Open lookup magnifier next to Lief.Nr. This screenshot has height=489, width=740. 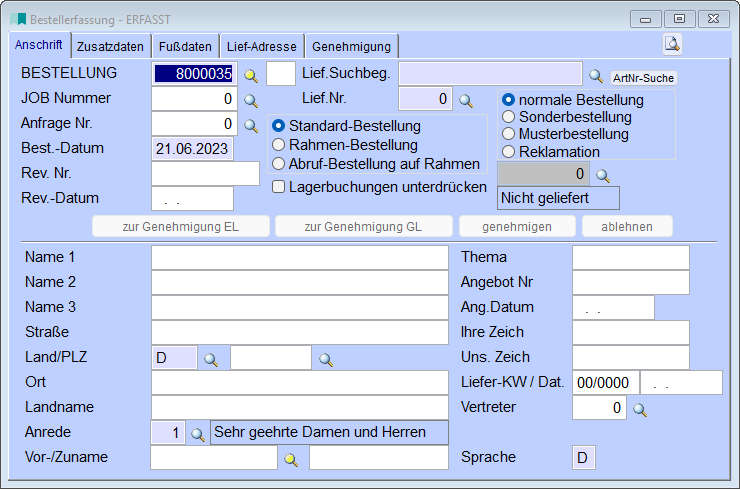[x=466, y=101]
